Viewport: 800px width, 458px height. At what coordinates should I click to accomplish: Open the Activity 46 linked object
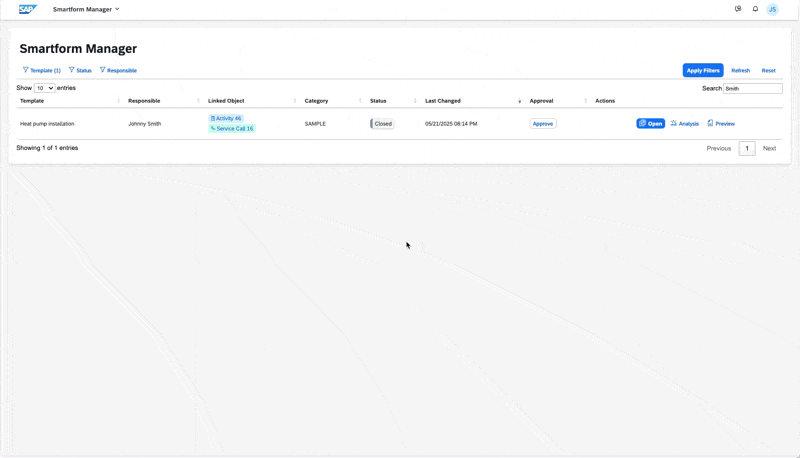pyautogui.click(x=226, y=118)
